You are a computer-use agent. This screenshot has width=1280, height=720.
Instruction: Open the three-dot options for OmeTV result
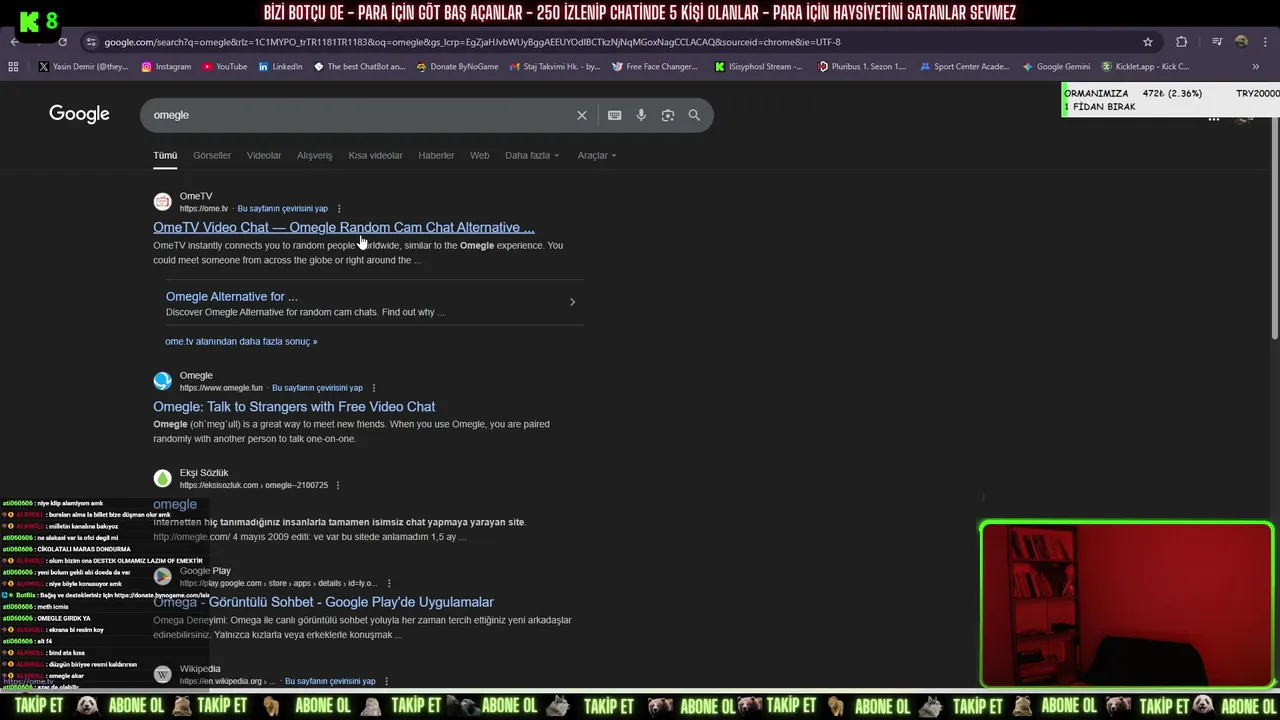pos(339,209)
